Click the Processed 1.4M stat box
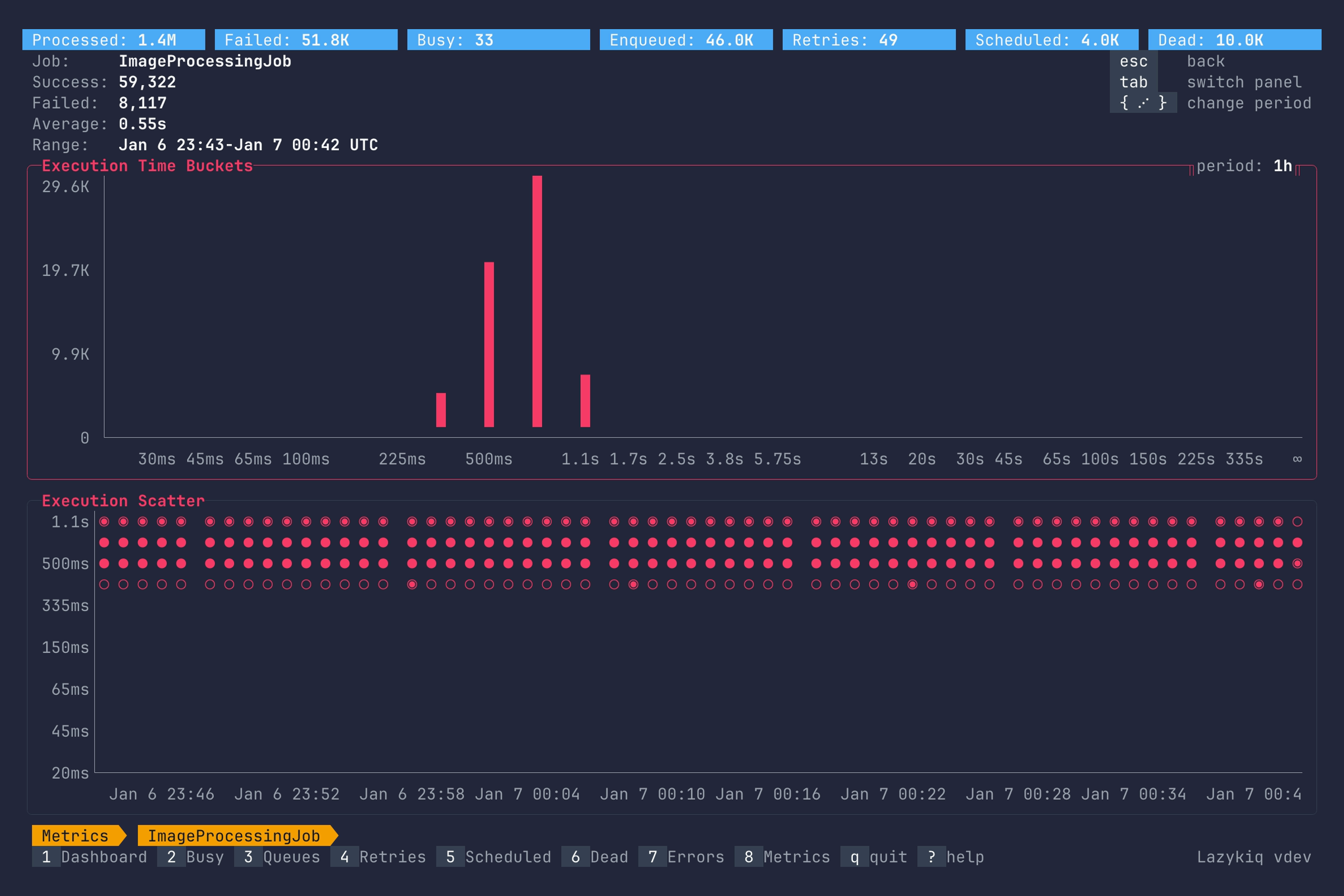Image resolution: width=1344 pixels, height=896 pixels. pos(114,39)
